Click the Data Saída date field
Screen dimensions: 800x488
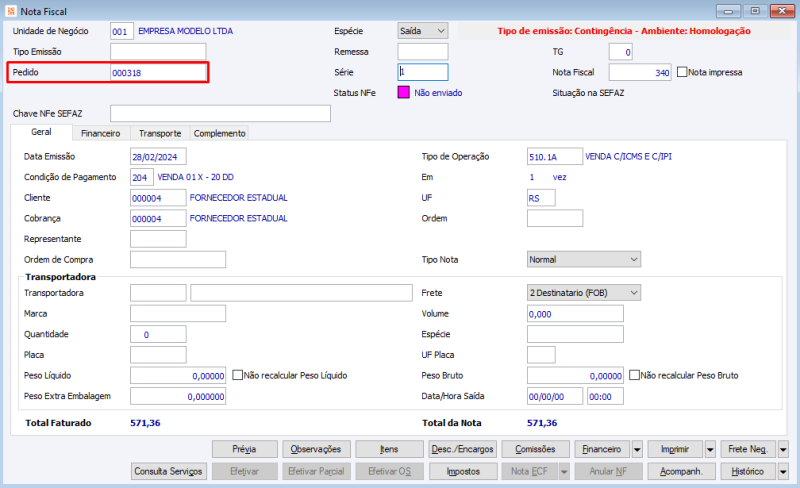555,396
